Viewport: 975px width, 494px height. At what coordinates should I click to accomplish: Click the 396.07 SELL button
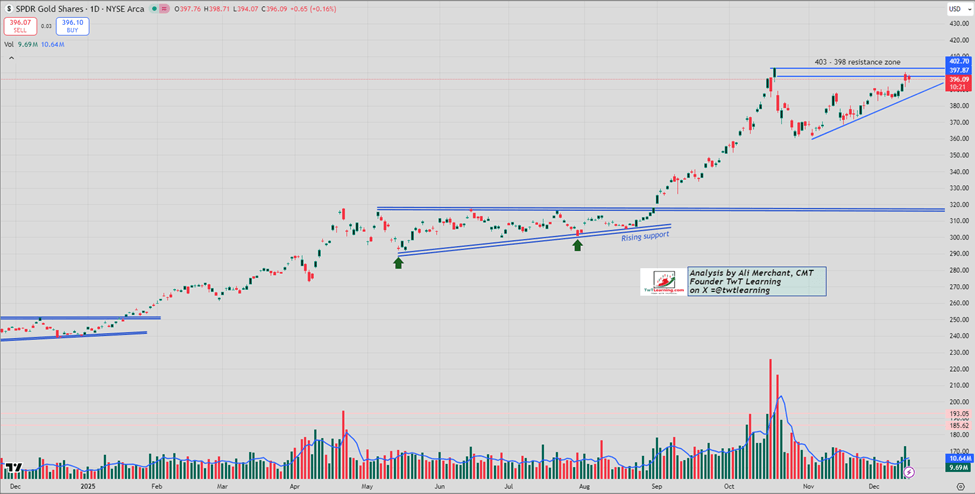(x=21, y=26)
